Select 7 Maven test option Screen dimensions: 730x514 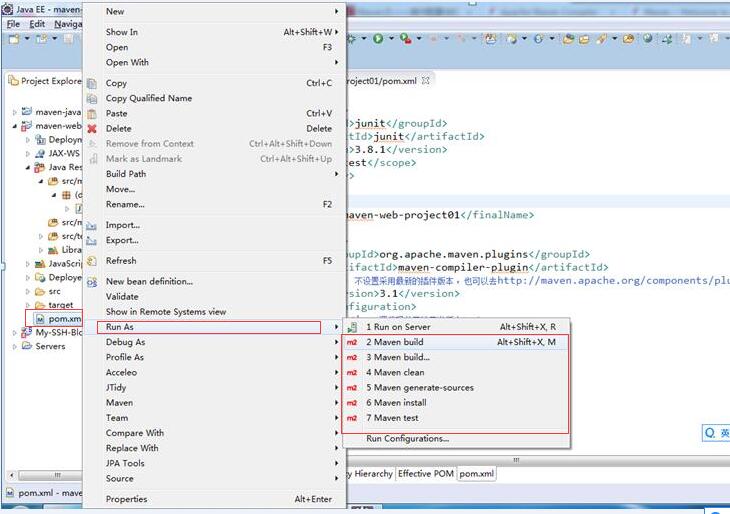coord(456,418)
